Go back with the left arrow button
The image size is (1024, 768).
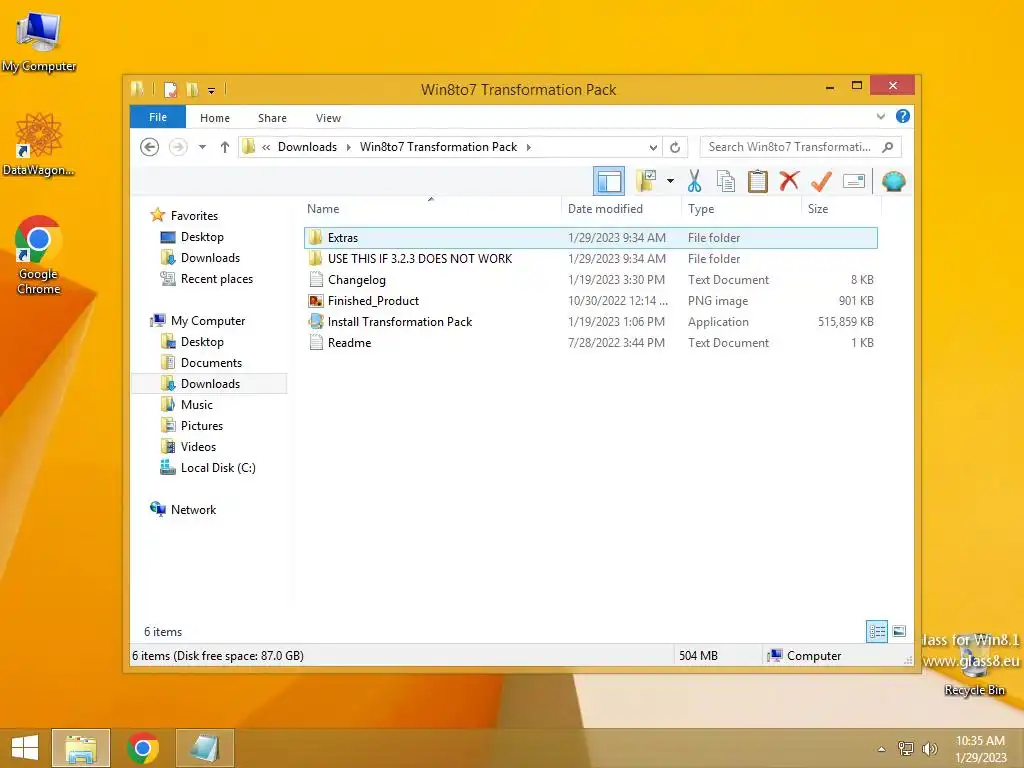(x=150, y=147)
